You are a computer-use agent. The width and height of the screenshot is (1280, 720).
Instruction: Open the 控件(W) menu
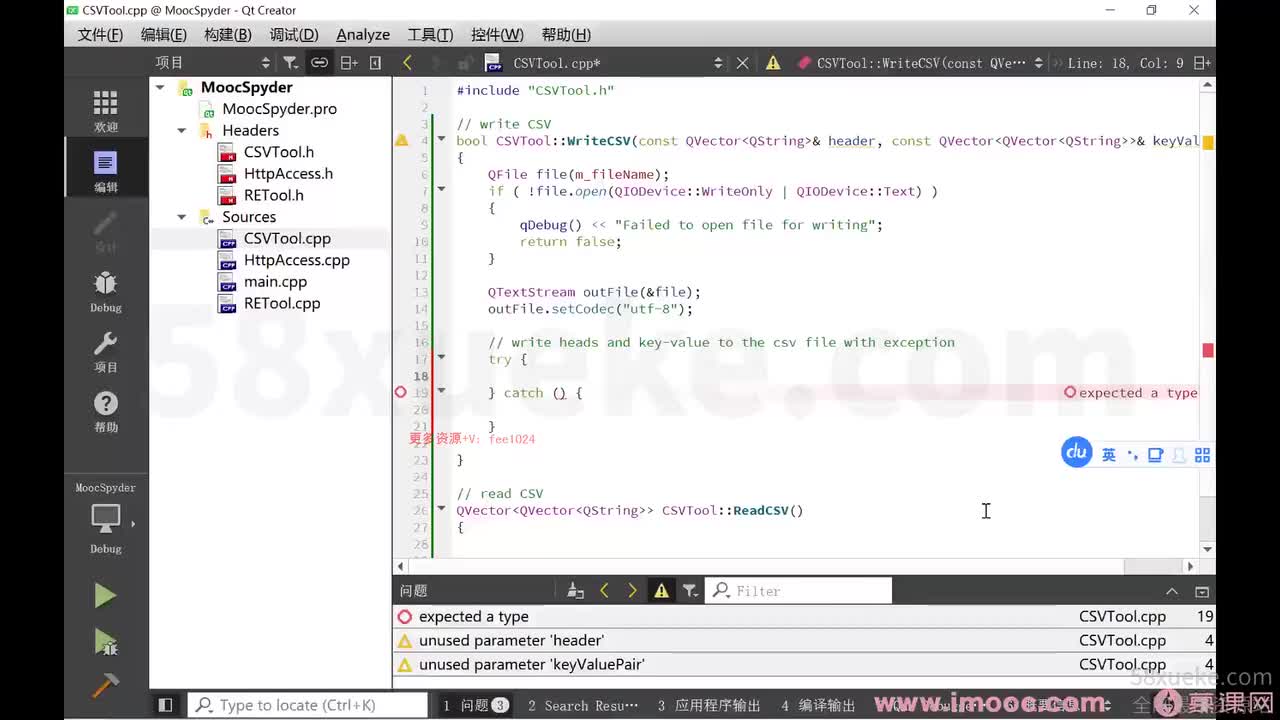[497, 34]
